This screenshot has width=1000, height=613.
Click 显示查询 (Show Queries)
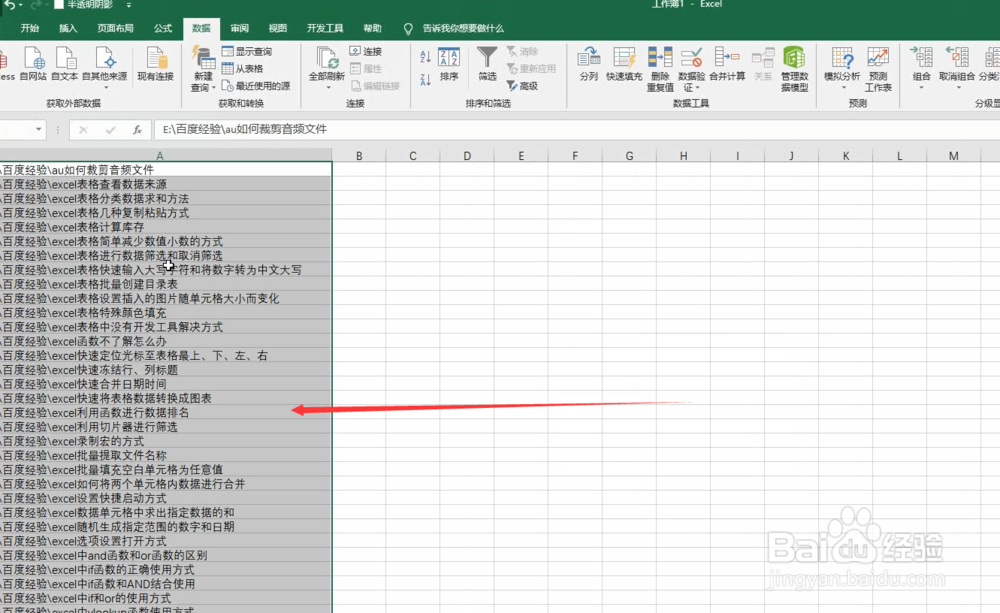pos(247,51)
